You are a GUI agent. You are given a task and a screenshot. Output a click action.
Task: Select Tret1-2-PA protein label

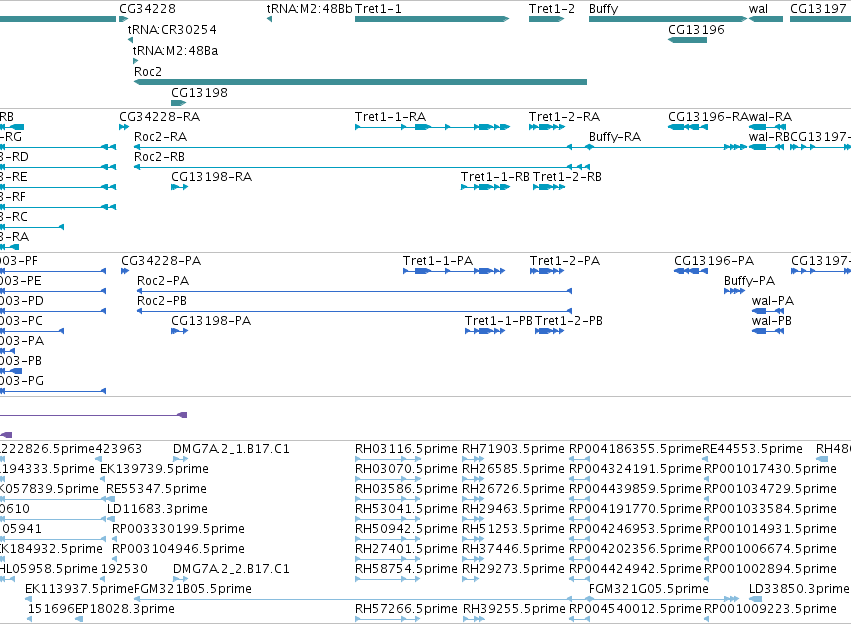565,261
